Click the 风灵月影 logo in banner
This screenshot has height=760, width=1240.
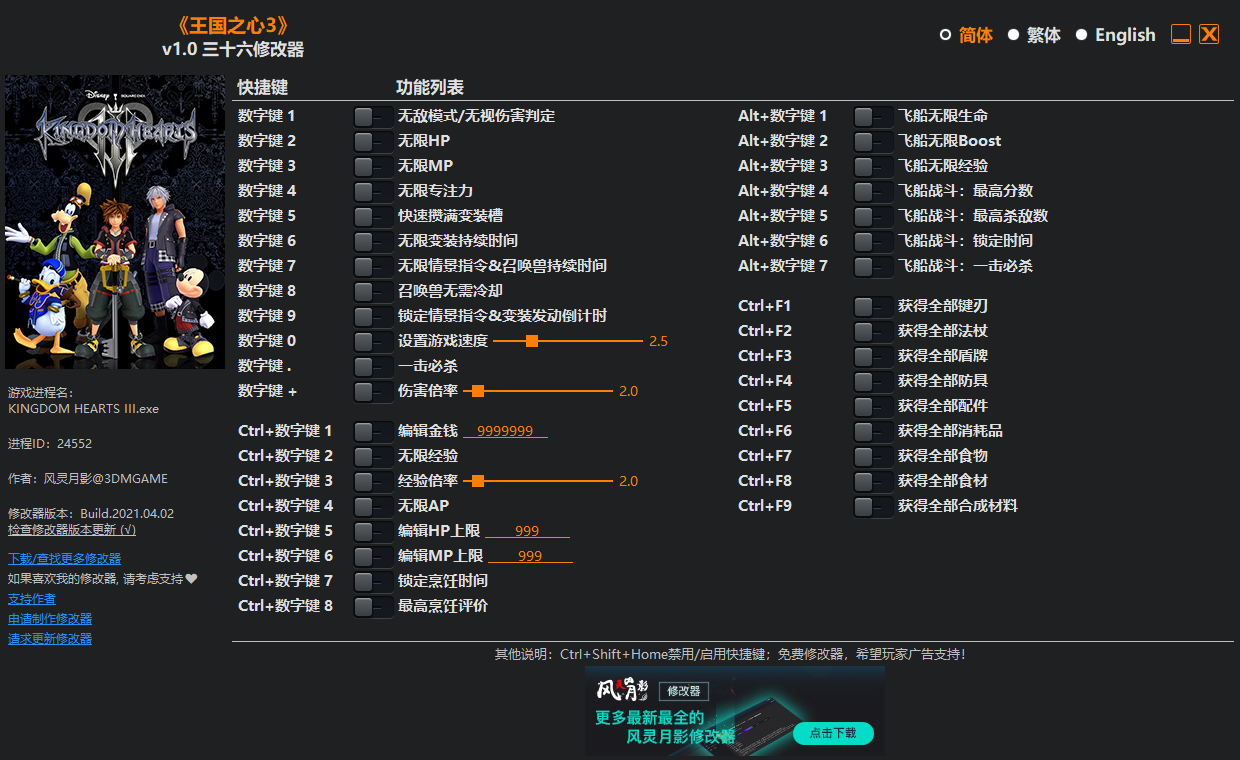coord(623,690)
